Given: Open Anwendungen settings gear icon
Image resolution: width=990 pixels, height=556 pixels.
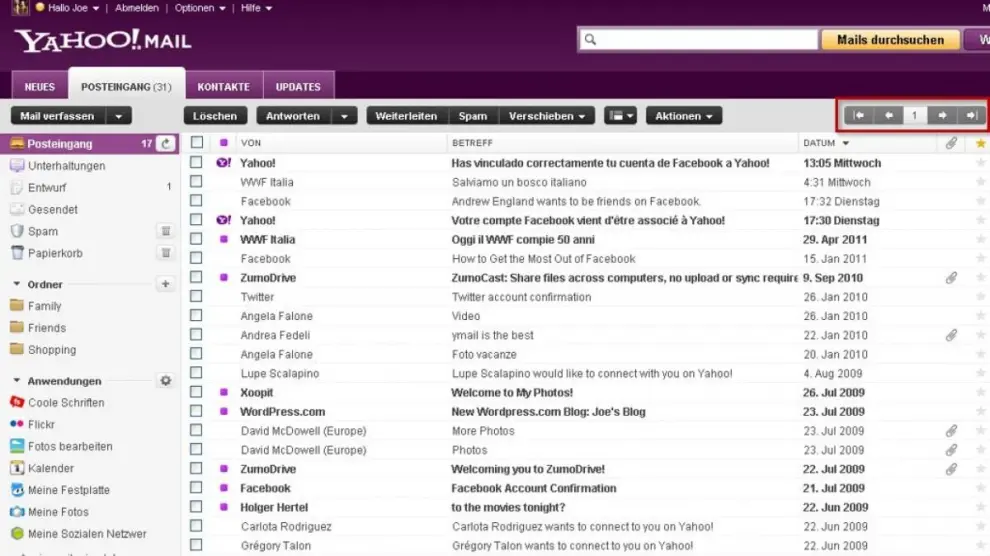Looking at the screenshot, I should 166,381.
